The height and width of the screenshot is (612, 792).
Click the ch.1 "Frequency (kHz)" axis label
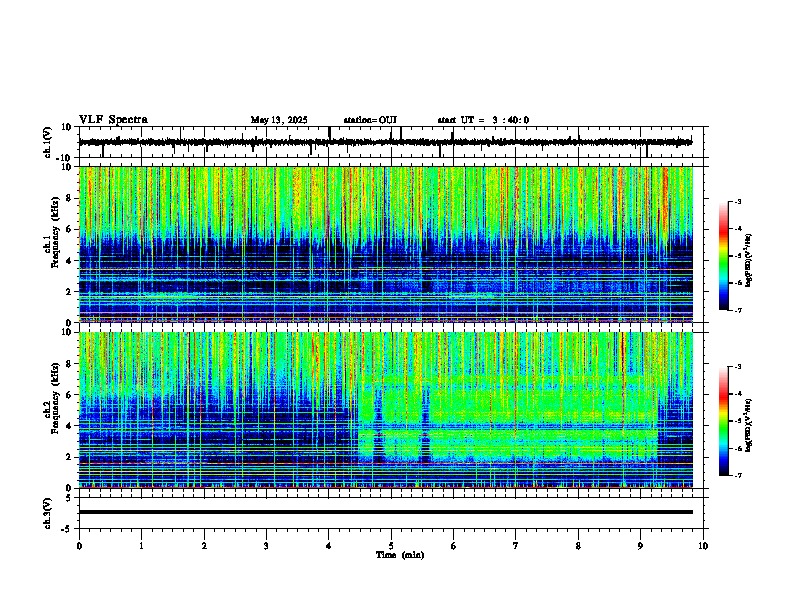pyautogui.click(x=55, y=233)
